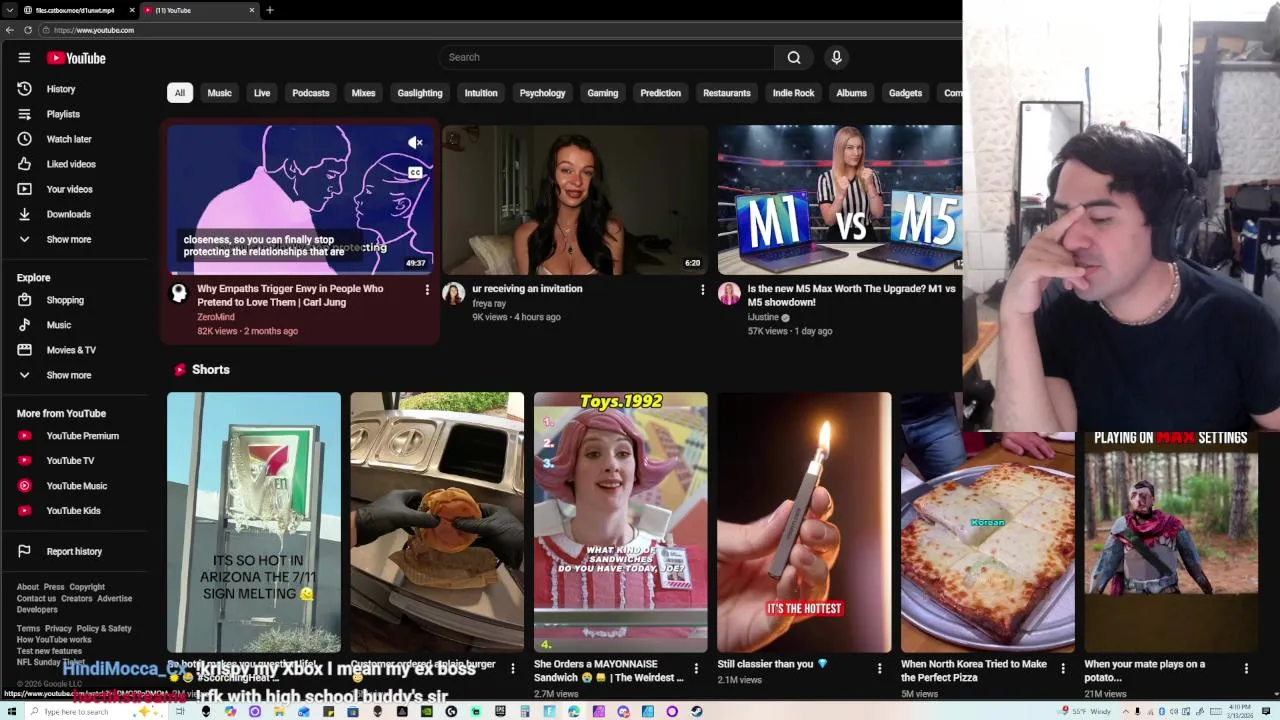
Task: Click Policy & Safety footer link
Action: (104, 629)
